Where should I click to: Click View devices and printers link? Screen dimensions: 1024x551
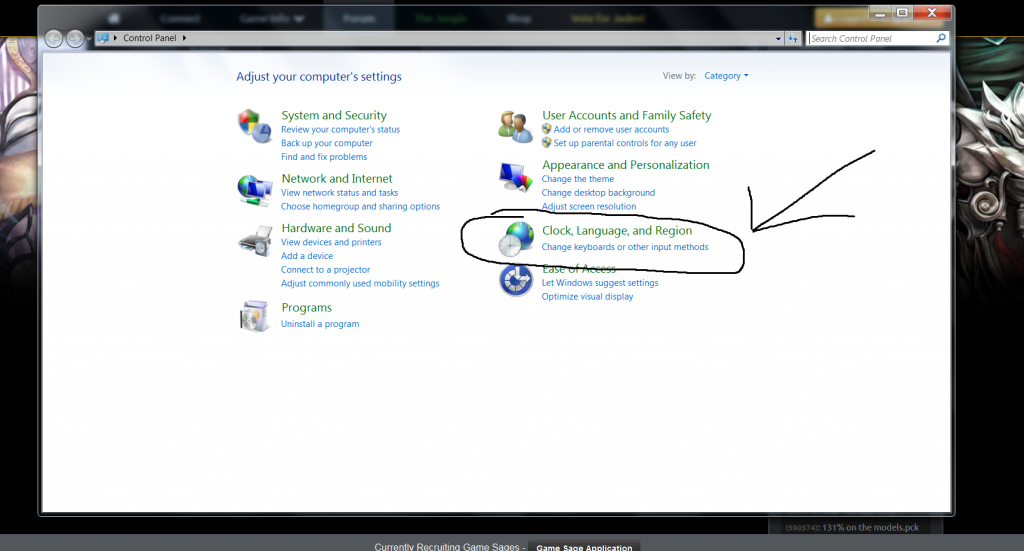[x=331, y=242]
